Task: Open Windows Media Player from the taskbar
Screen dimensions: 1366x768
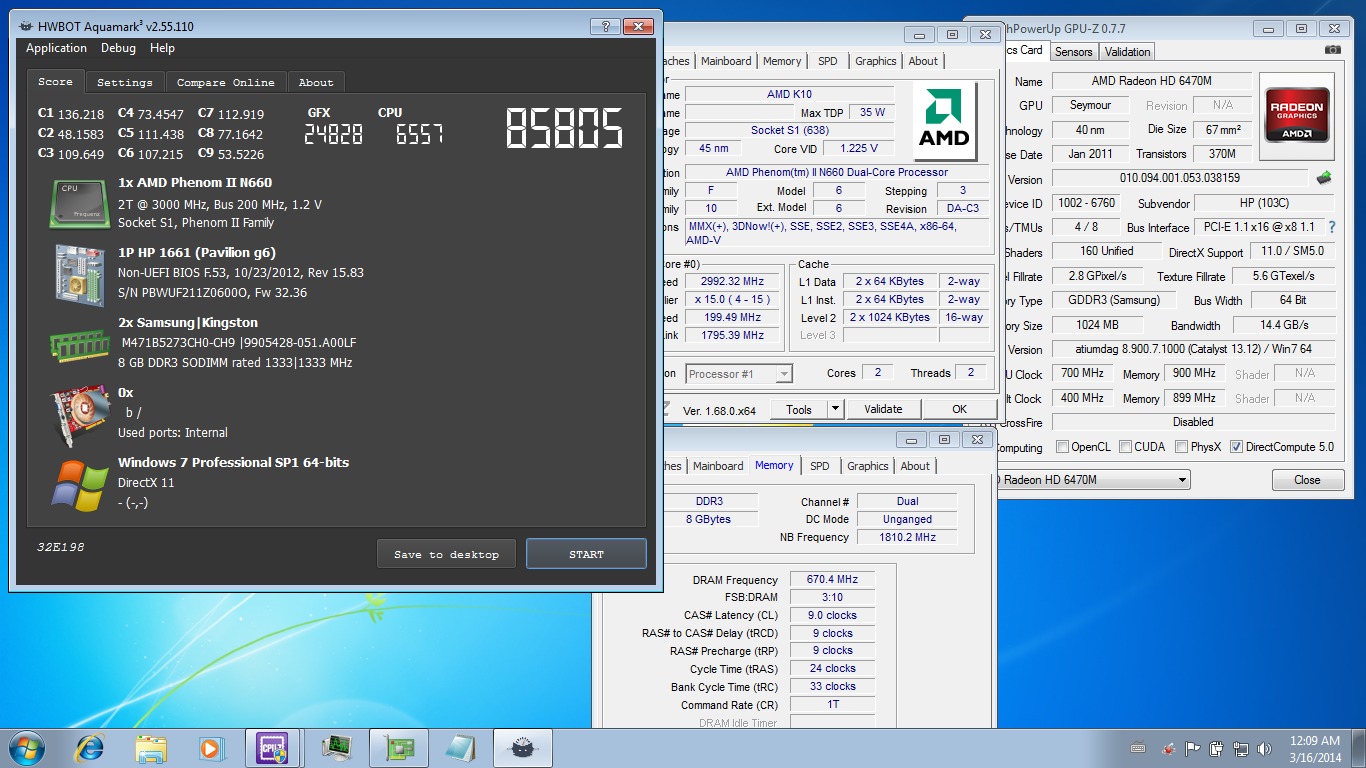Action: [x=211, y=747]
